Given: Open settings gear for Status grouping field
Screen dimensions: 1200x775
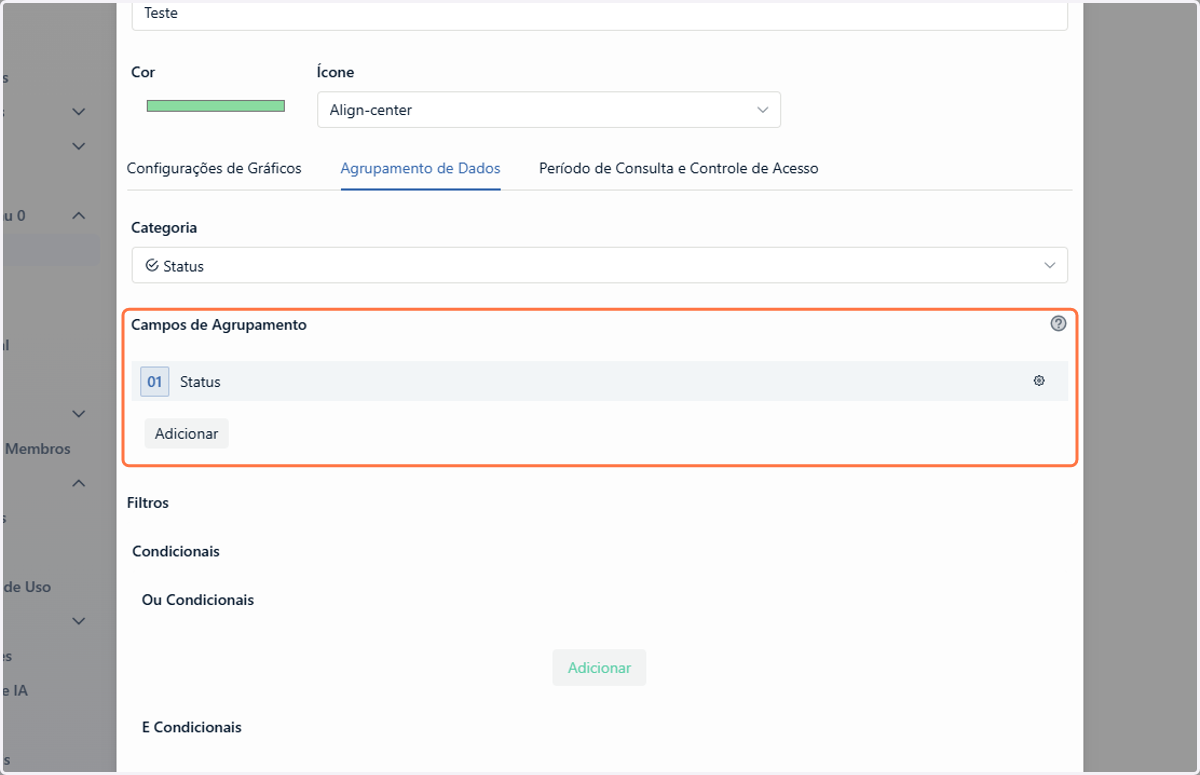Looking at the screenshot, I should click(1039, 381).
